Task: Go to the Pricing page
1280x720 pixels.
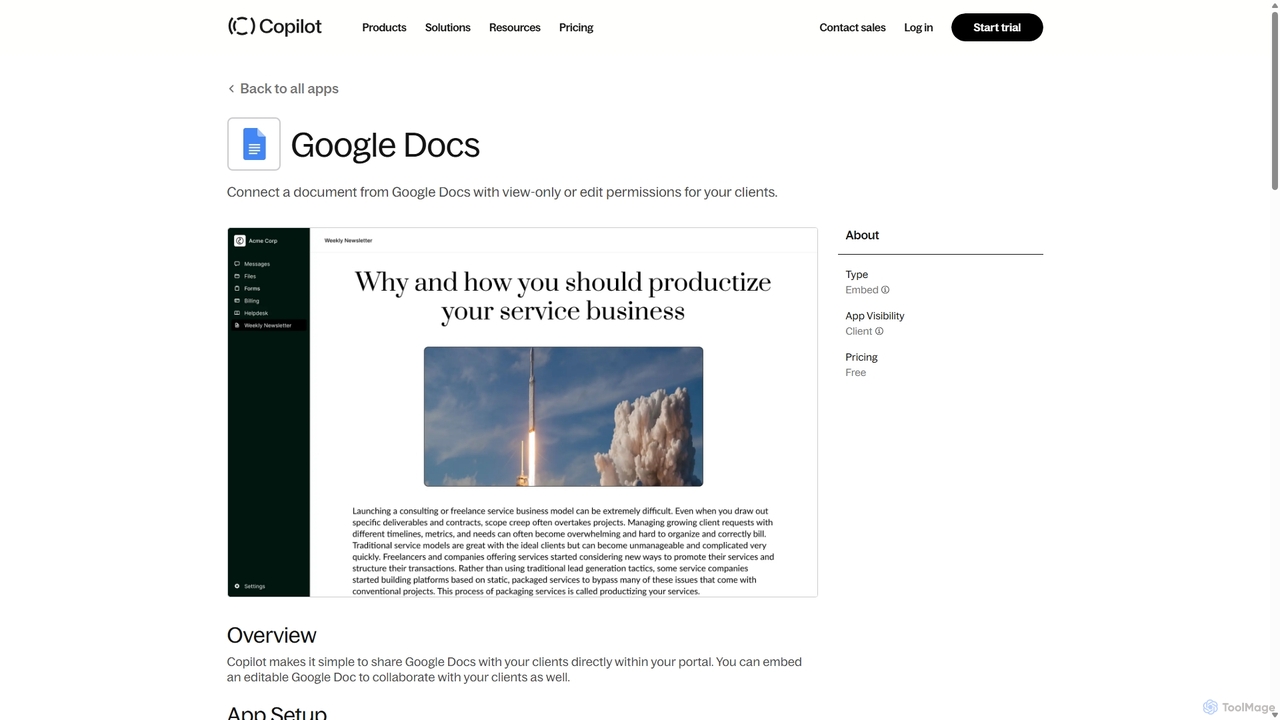Action: tap(576, 28)
